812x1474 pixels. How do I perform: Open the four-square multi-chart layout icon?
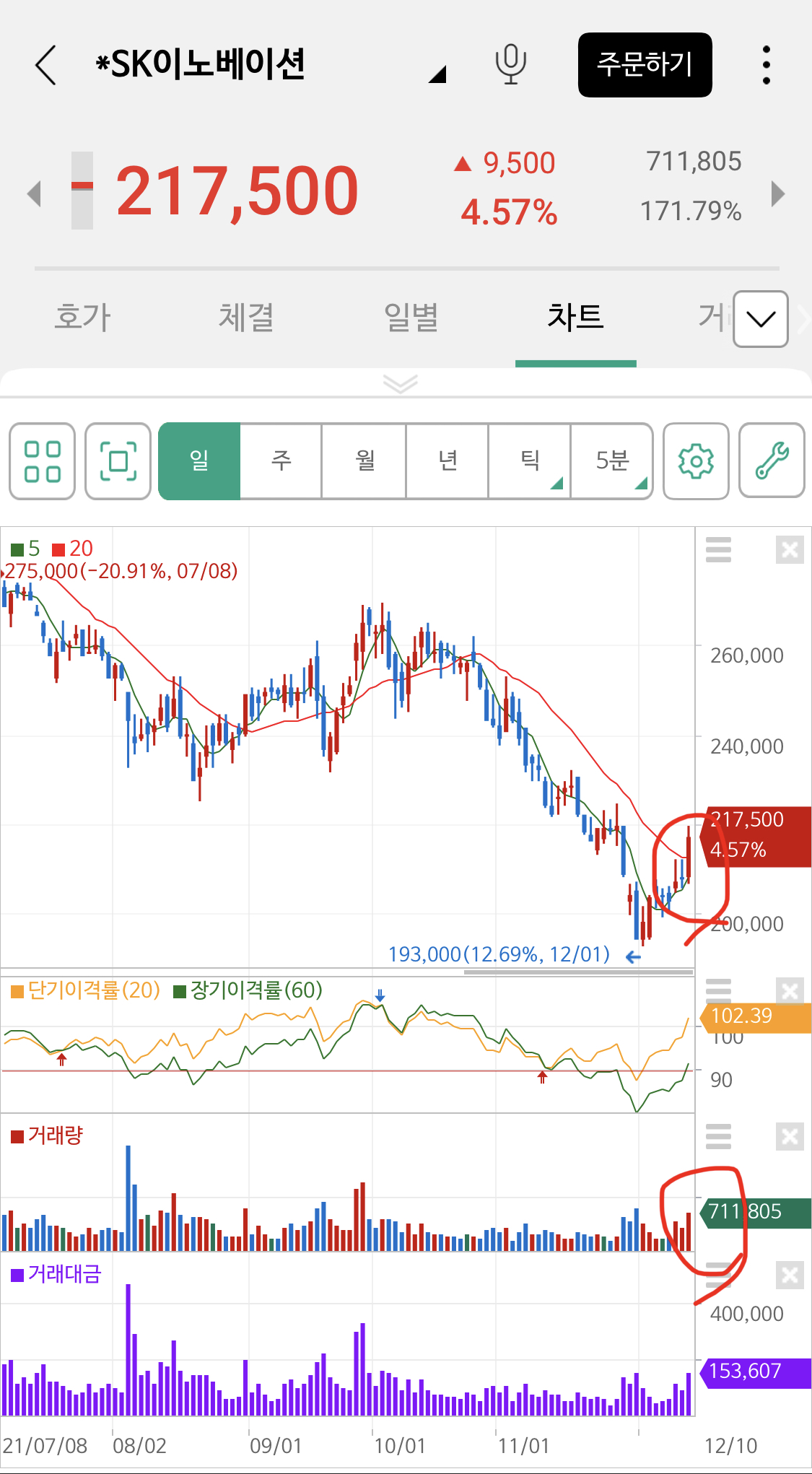(x=42, y=461)
